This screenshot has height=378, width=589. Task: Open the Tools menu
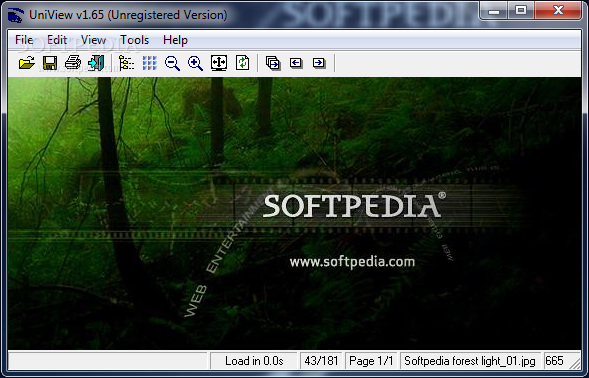click(134, 40)
